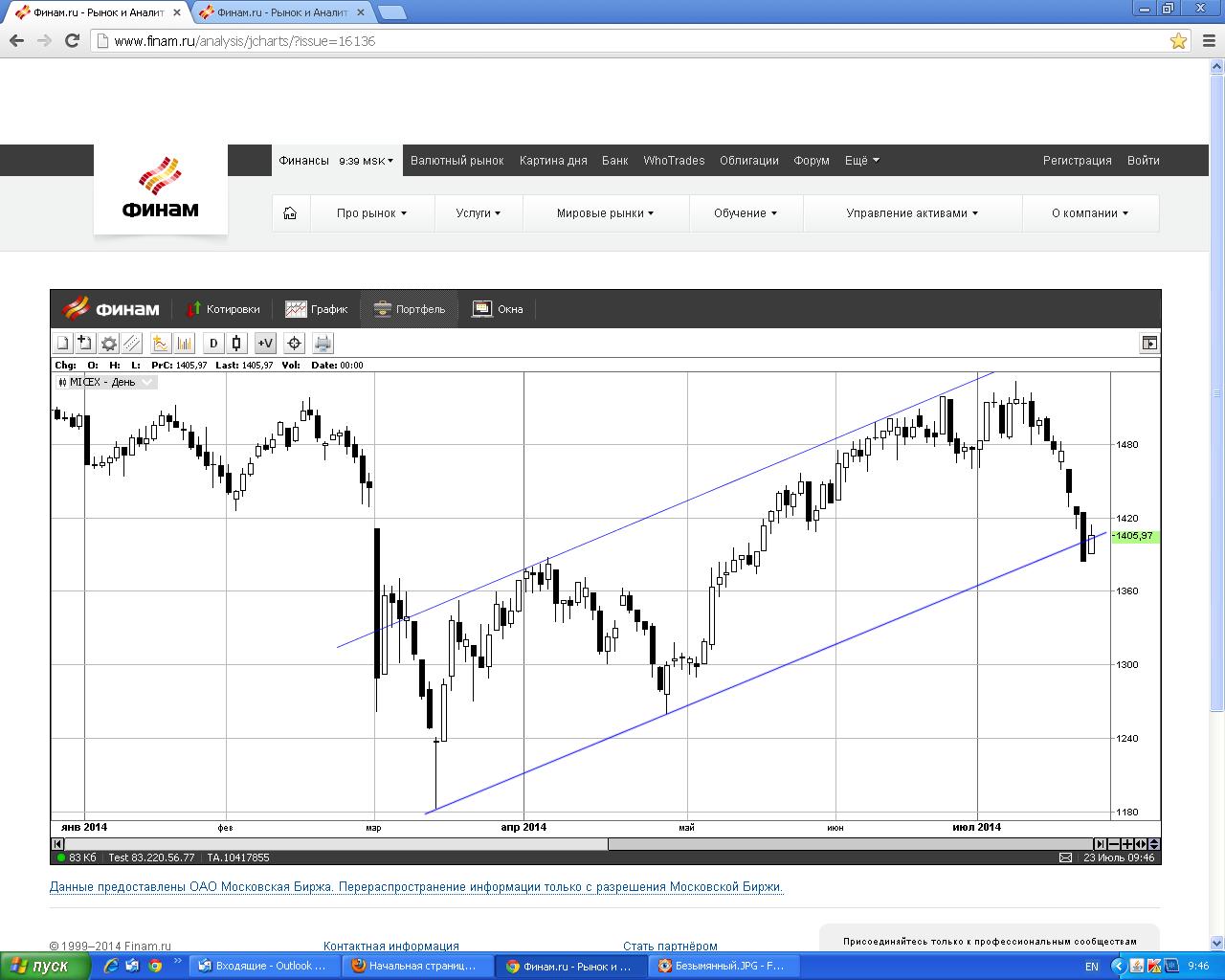This screenshot has height=980, width=1225.
Task: Expand the Управление активами menu
Action: point(912,213)
